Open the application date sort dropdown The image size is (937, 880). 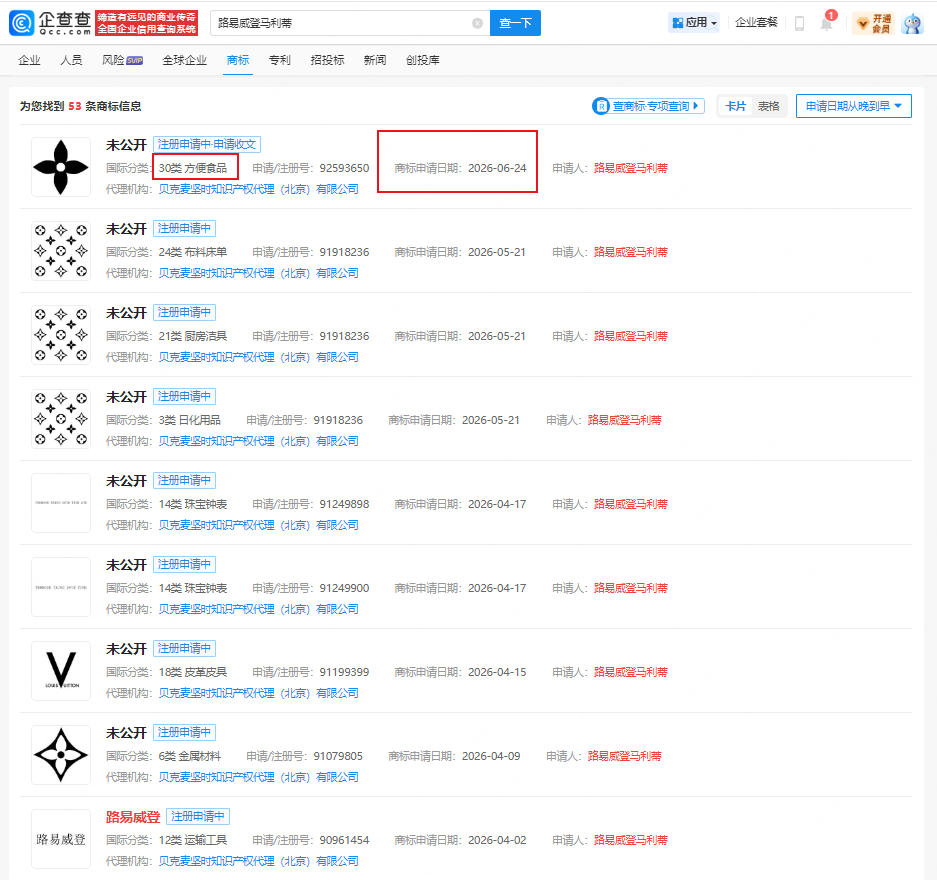point(853,106)
